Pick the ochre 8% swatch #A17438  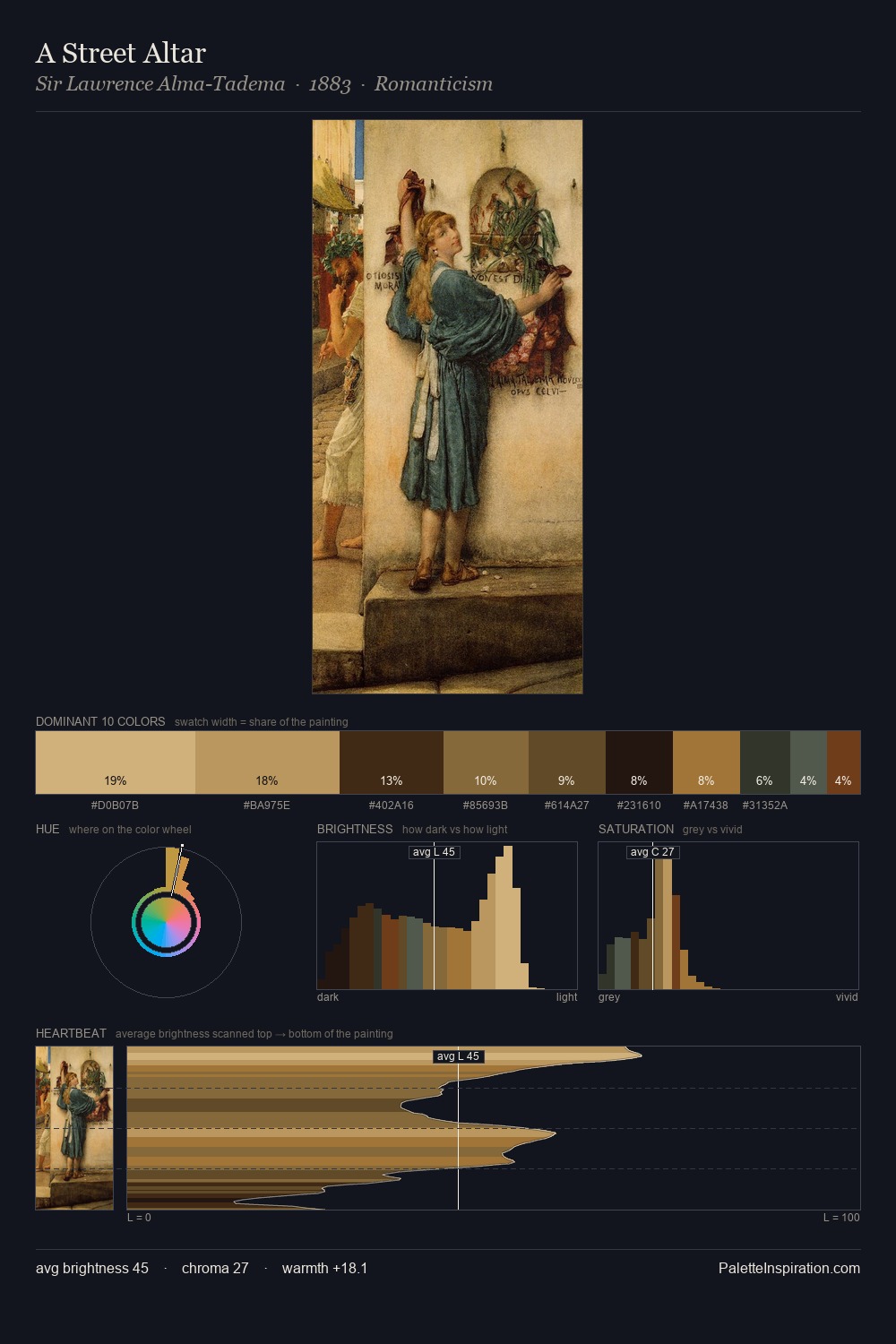click(706, 762)
